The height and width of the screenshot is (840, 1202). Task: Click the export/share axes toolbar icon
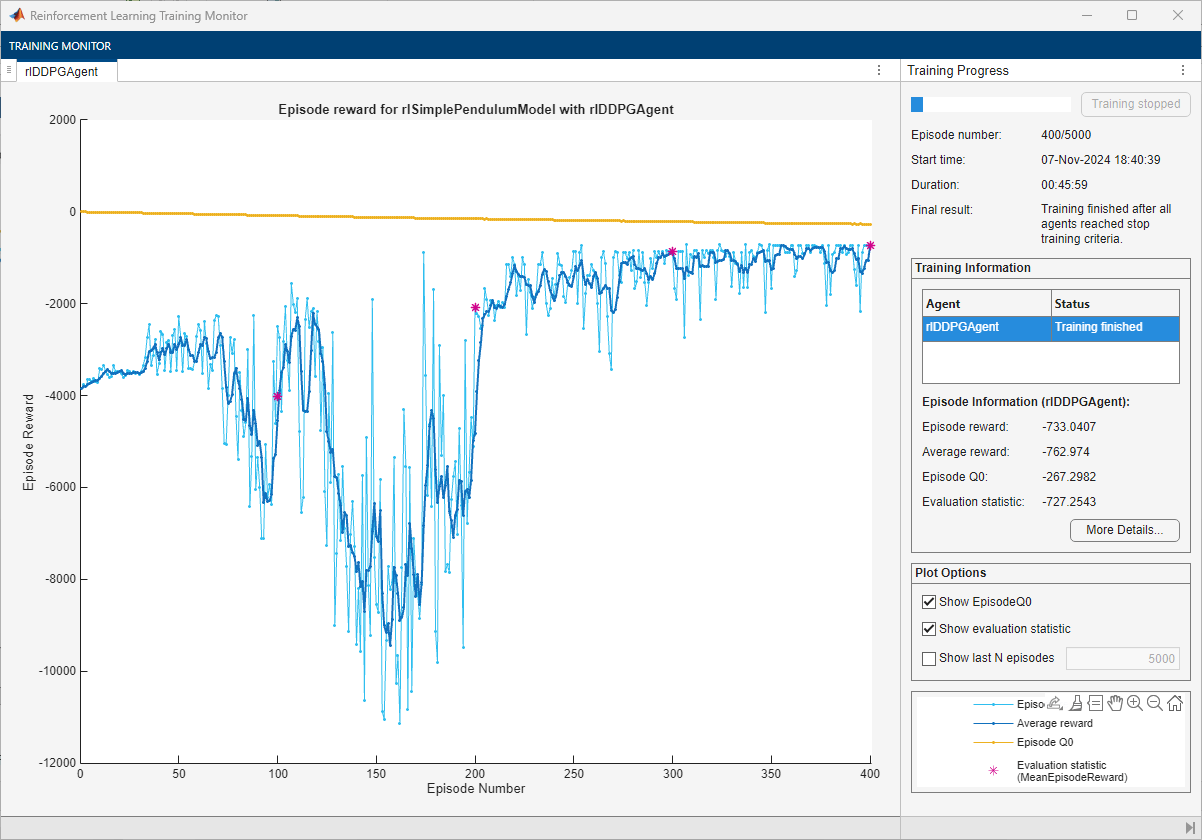(1055, 703)
